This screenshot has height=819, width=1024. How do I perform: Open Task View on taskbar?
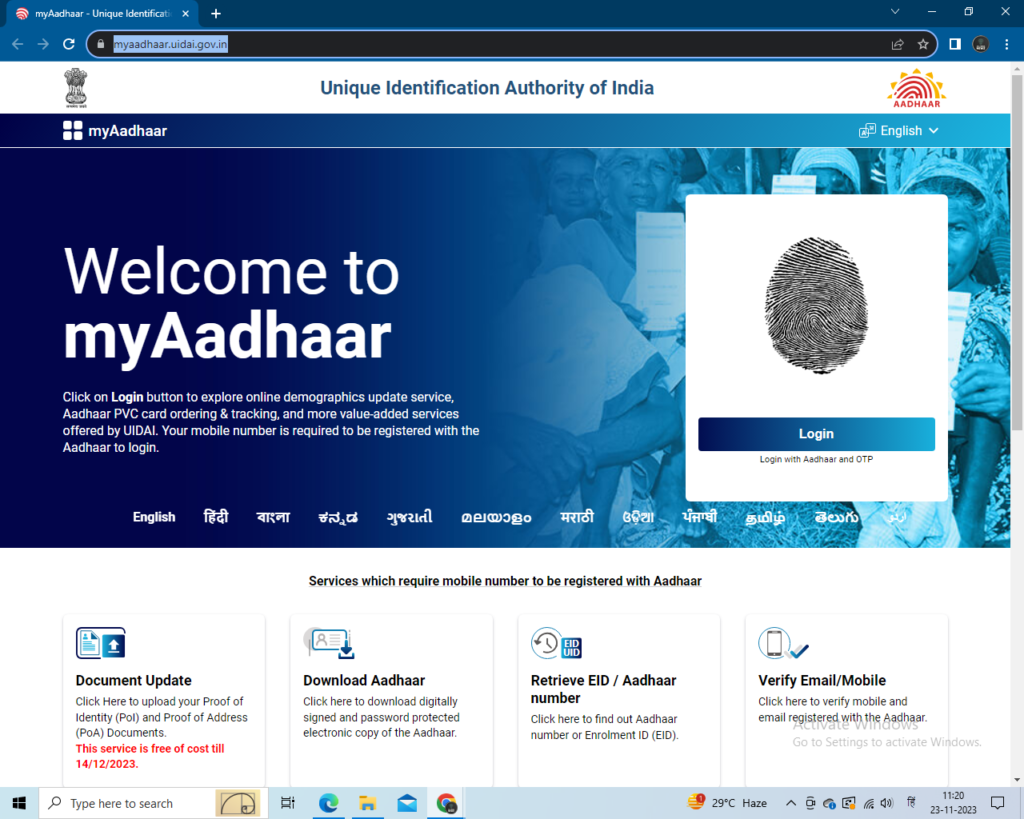[287, 803]
